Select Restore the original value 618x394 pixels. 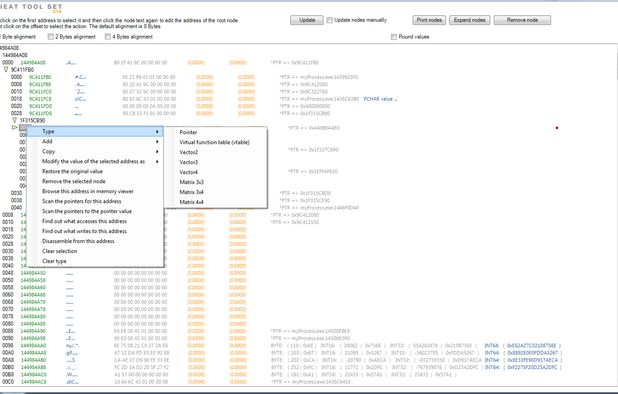point(95,171)
